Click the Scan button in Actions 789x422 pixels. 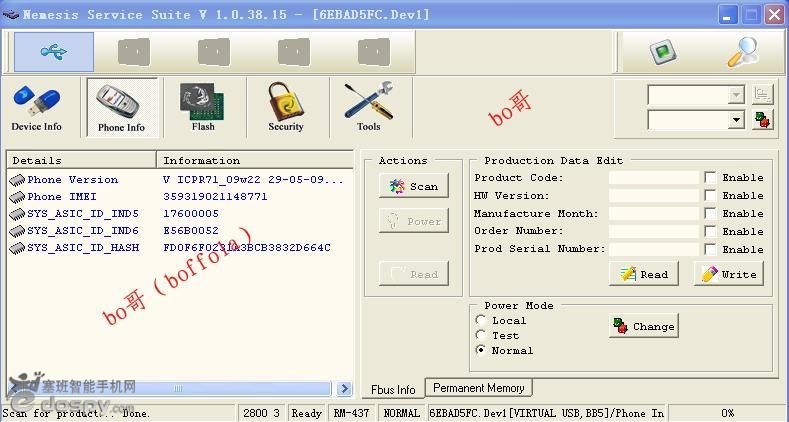pyautogui.click(x=414, y=187)
